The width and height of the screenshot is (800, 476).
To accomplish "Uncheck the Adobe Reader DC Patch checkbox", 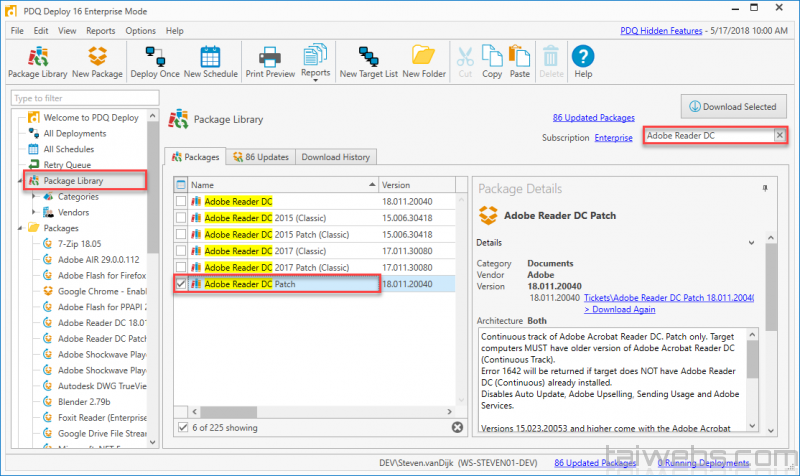I will [x=181, y=284].
